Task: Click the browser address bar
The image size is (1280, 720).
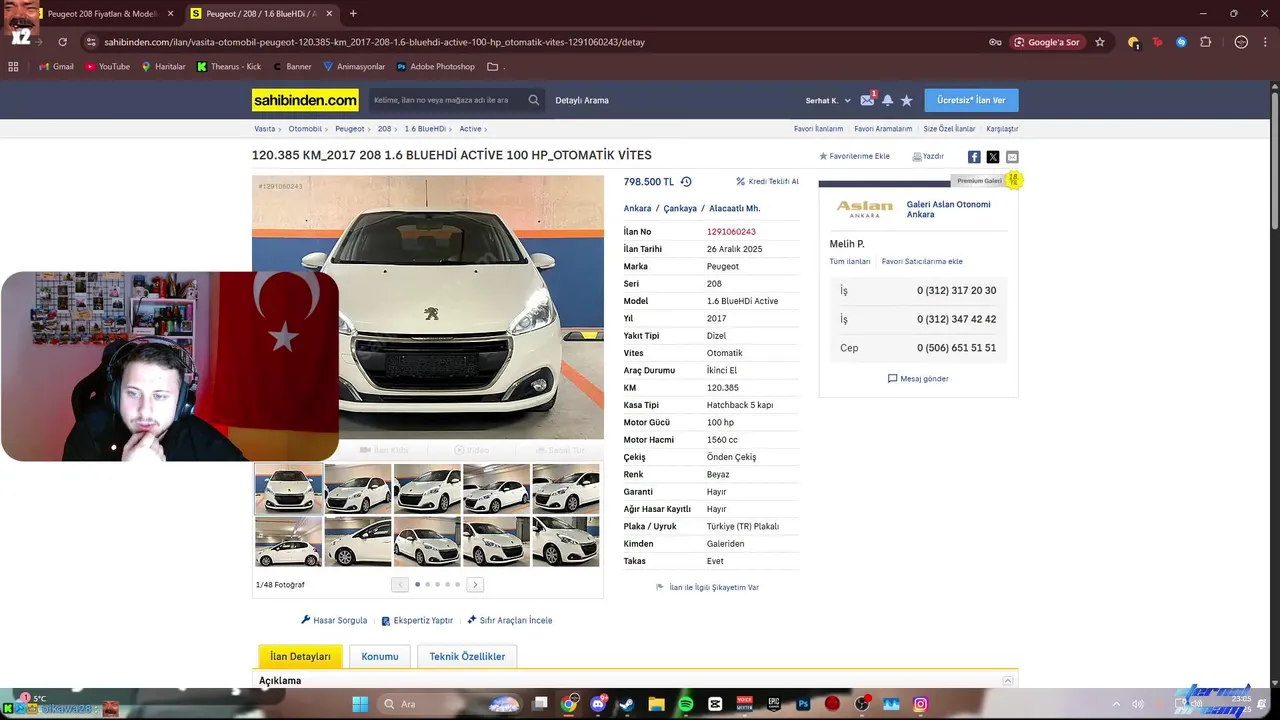Action: [x=540, y=42]
